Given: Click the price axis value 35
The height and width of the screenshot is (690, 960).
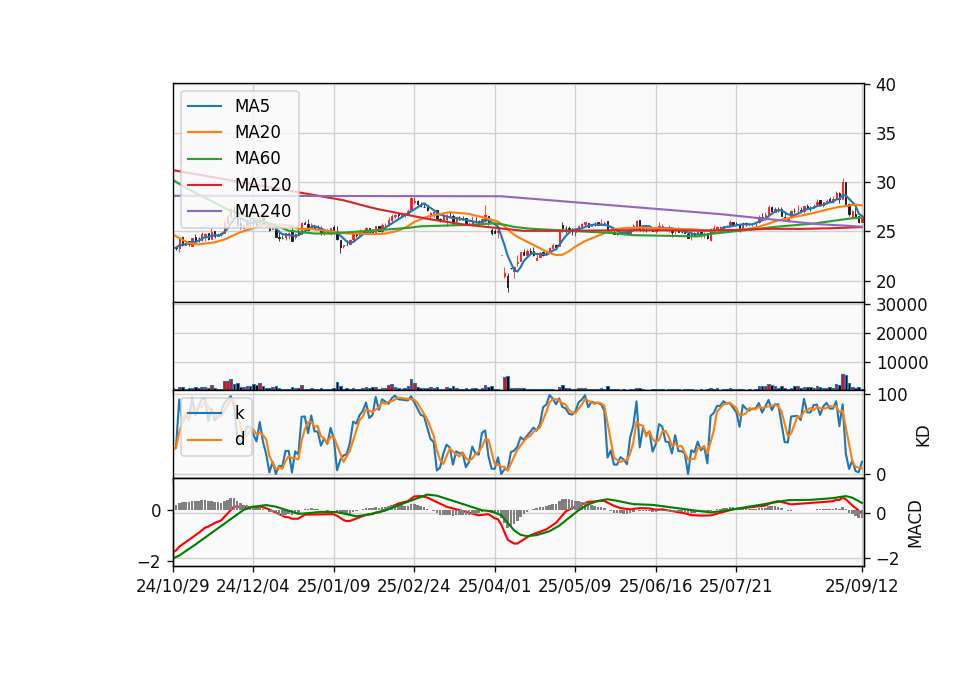Looking at the screenshot, I should click(886, 134).
